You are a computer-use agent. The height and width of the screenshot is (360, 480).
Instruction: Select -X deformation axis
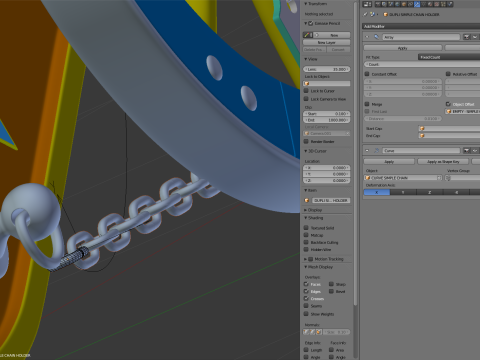[x=456, y=192]
